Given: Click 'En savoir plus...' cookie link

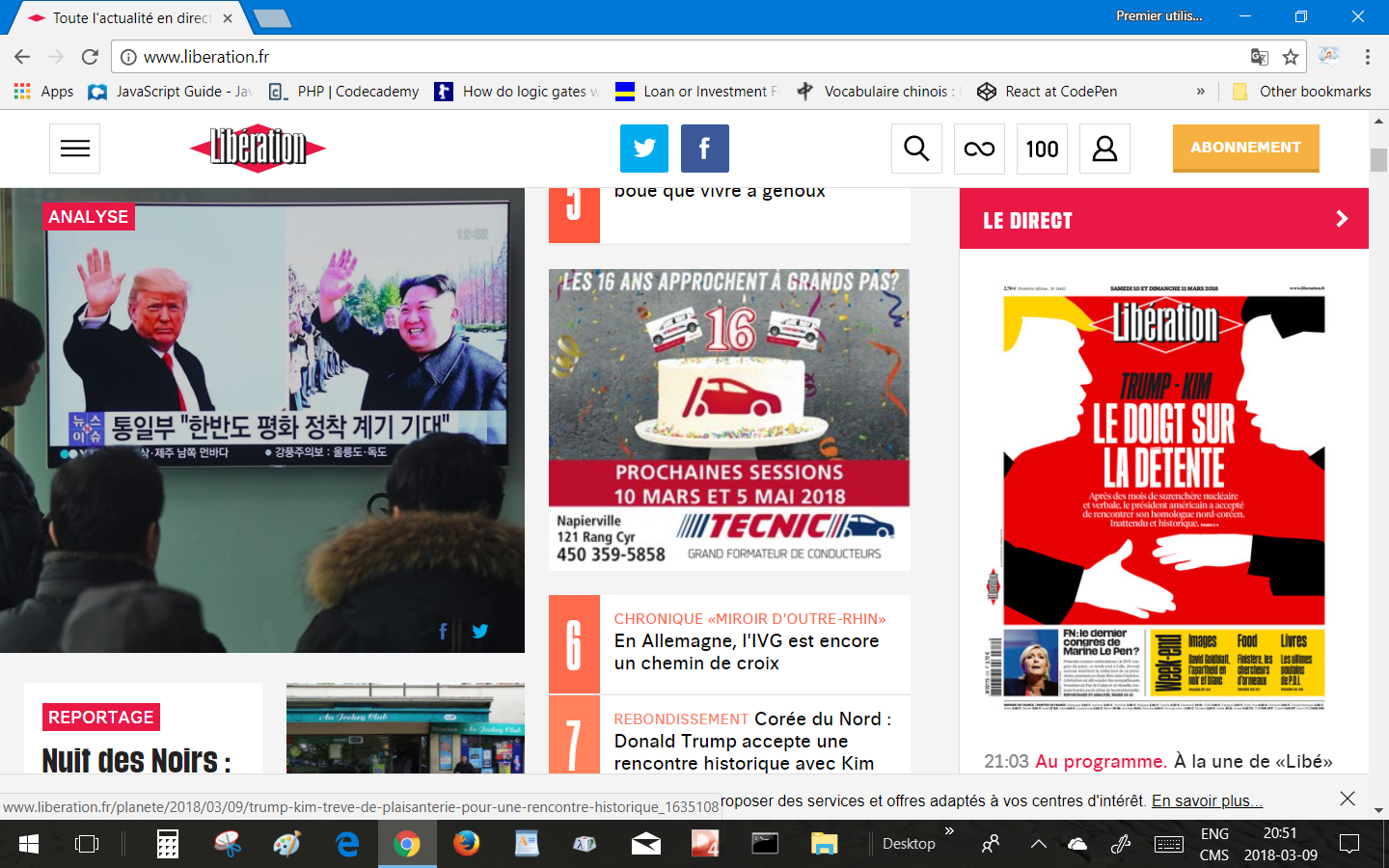Looking at the screenshot, I should (x=1207, y=800).
